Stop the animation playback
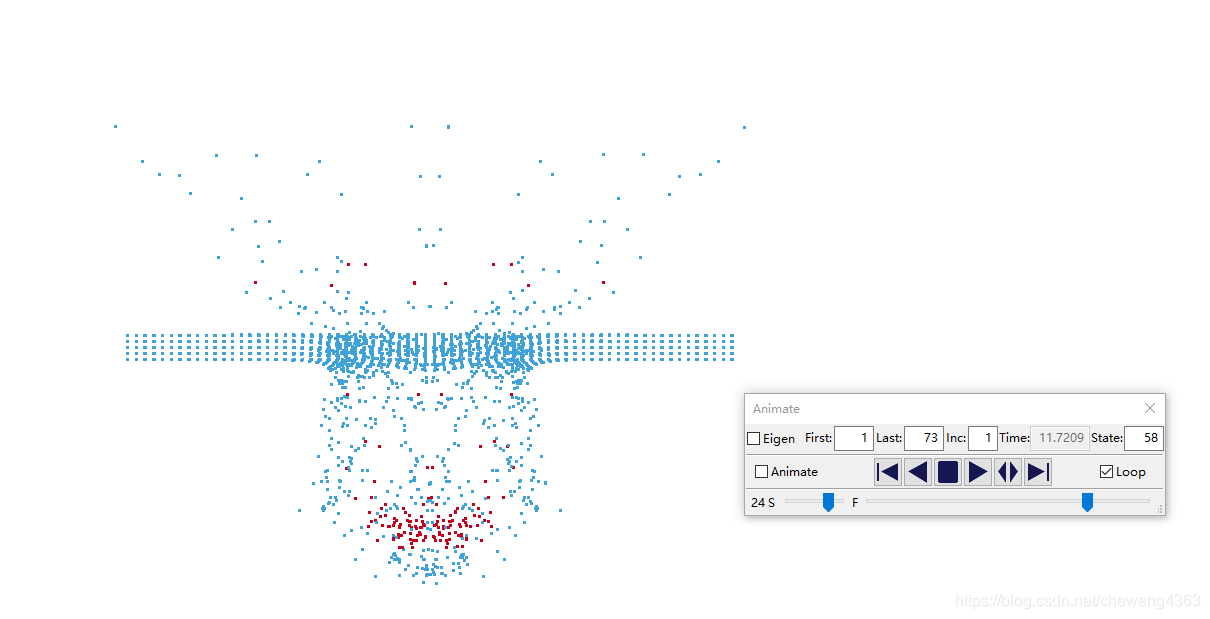1210x619 pixels. coord(948,472)
